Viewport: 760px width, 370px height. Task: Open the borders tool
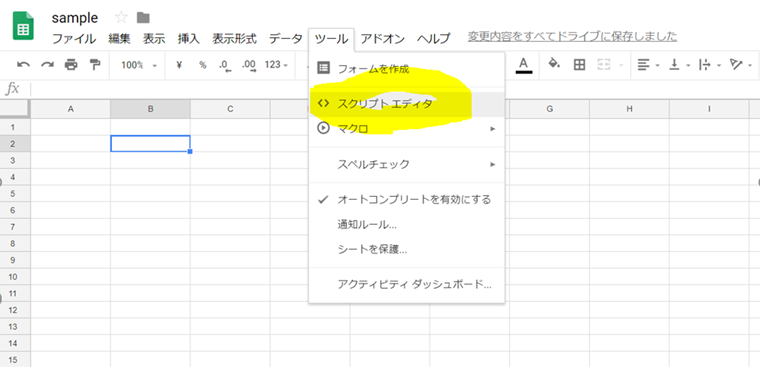click(x=579, y=64)
